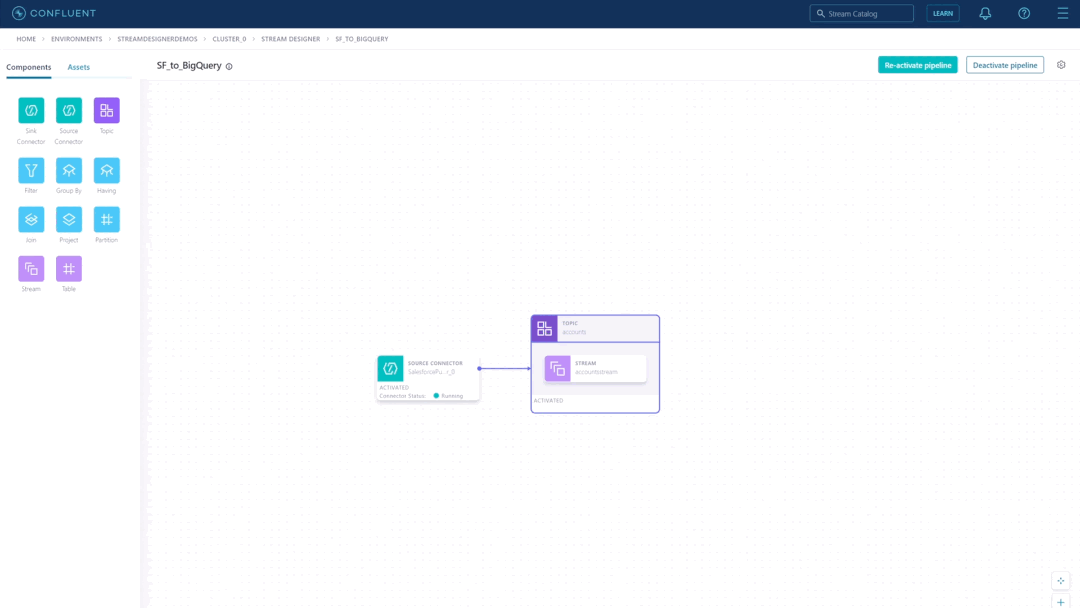Open CLUSTER_0 breadcrumb
Image resolution: width=1080 pixels, height=608 pixels.
tap(229, 39)
